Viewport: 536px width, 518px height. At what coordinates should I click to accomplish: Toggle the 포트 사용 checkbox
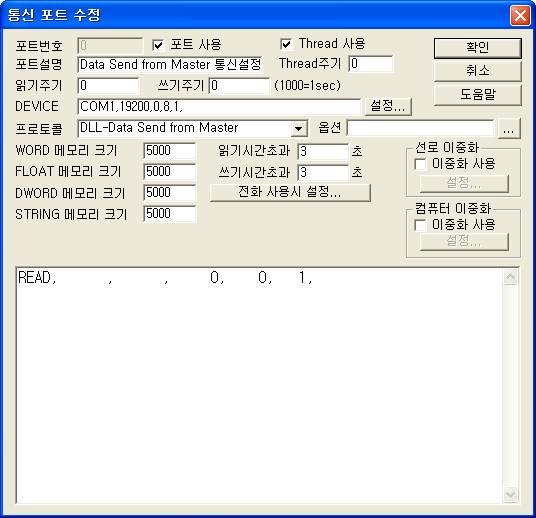[158, 45]
